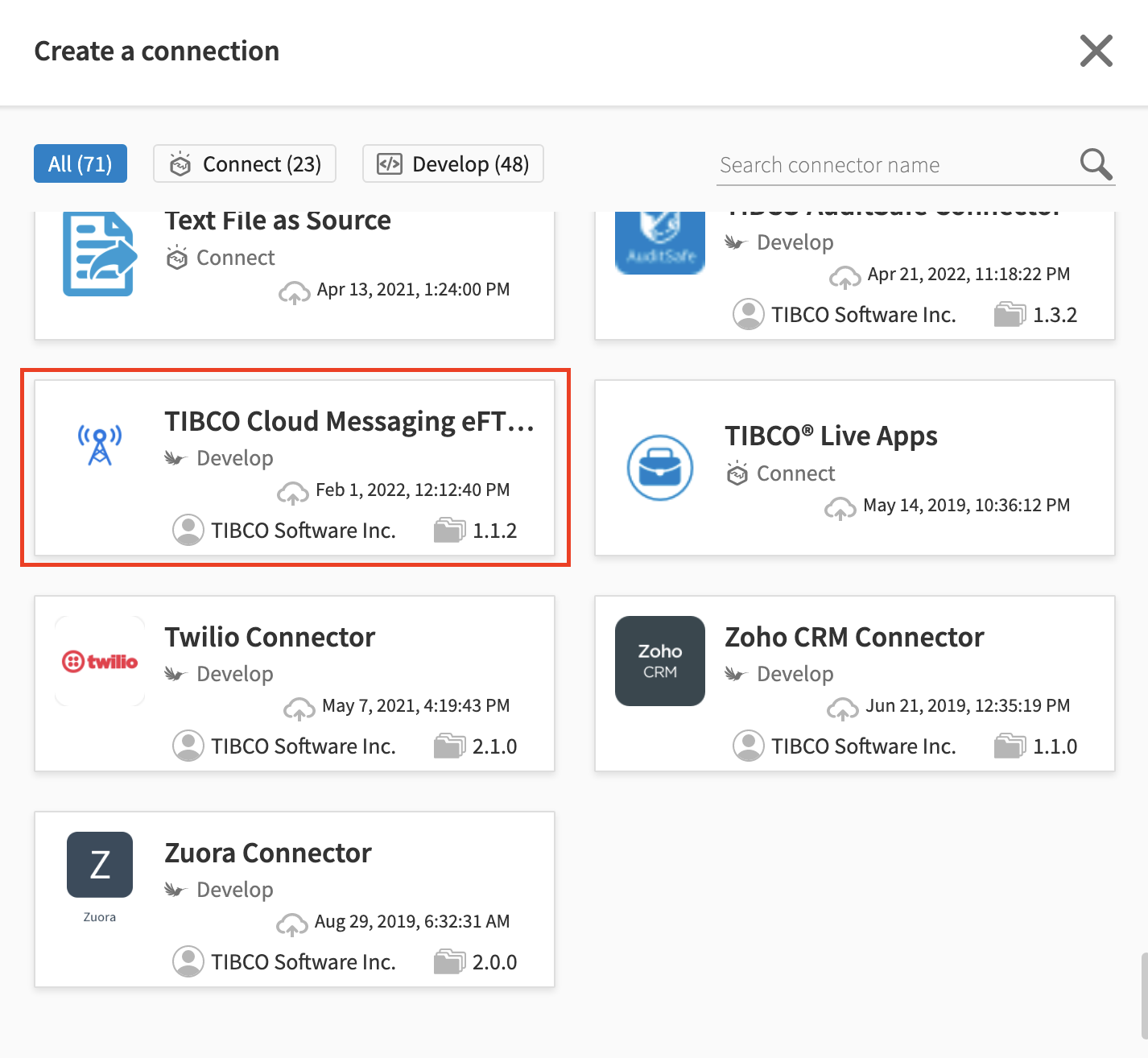Viewport: 1148px width, 1058px height.
Task: Click the hexagon icon in Connect filter
Action: pyautogui.click(x=180, y=163)
